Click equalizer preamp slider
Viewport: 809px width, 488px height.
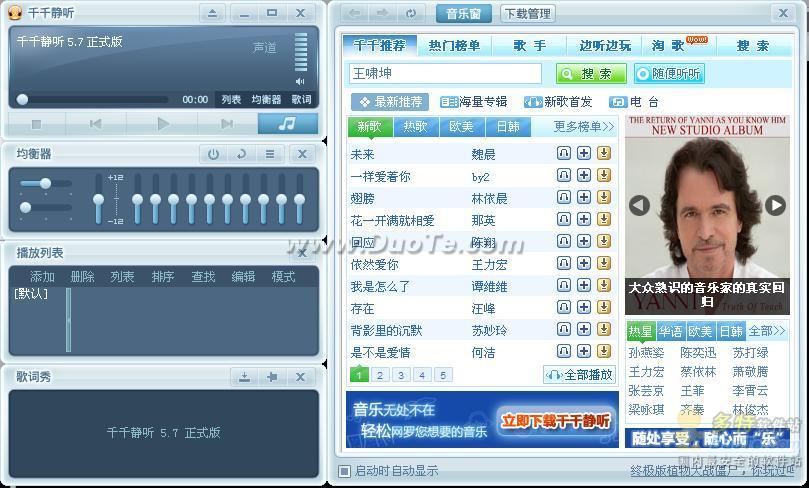99,199
